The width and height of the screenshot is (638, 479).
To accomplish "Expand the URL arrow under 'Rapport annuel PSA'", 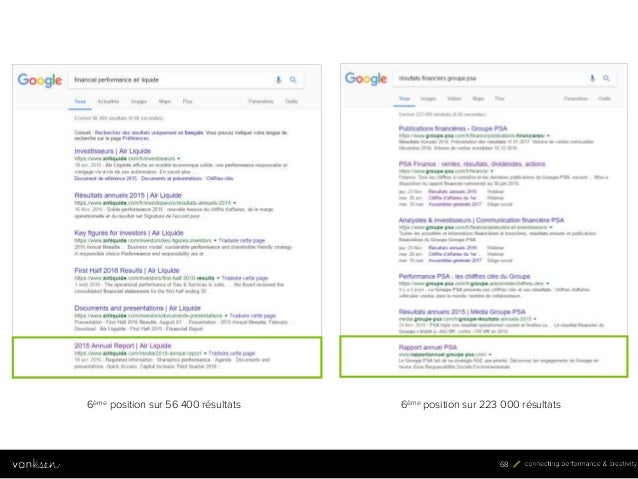I will point(490,354).
